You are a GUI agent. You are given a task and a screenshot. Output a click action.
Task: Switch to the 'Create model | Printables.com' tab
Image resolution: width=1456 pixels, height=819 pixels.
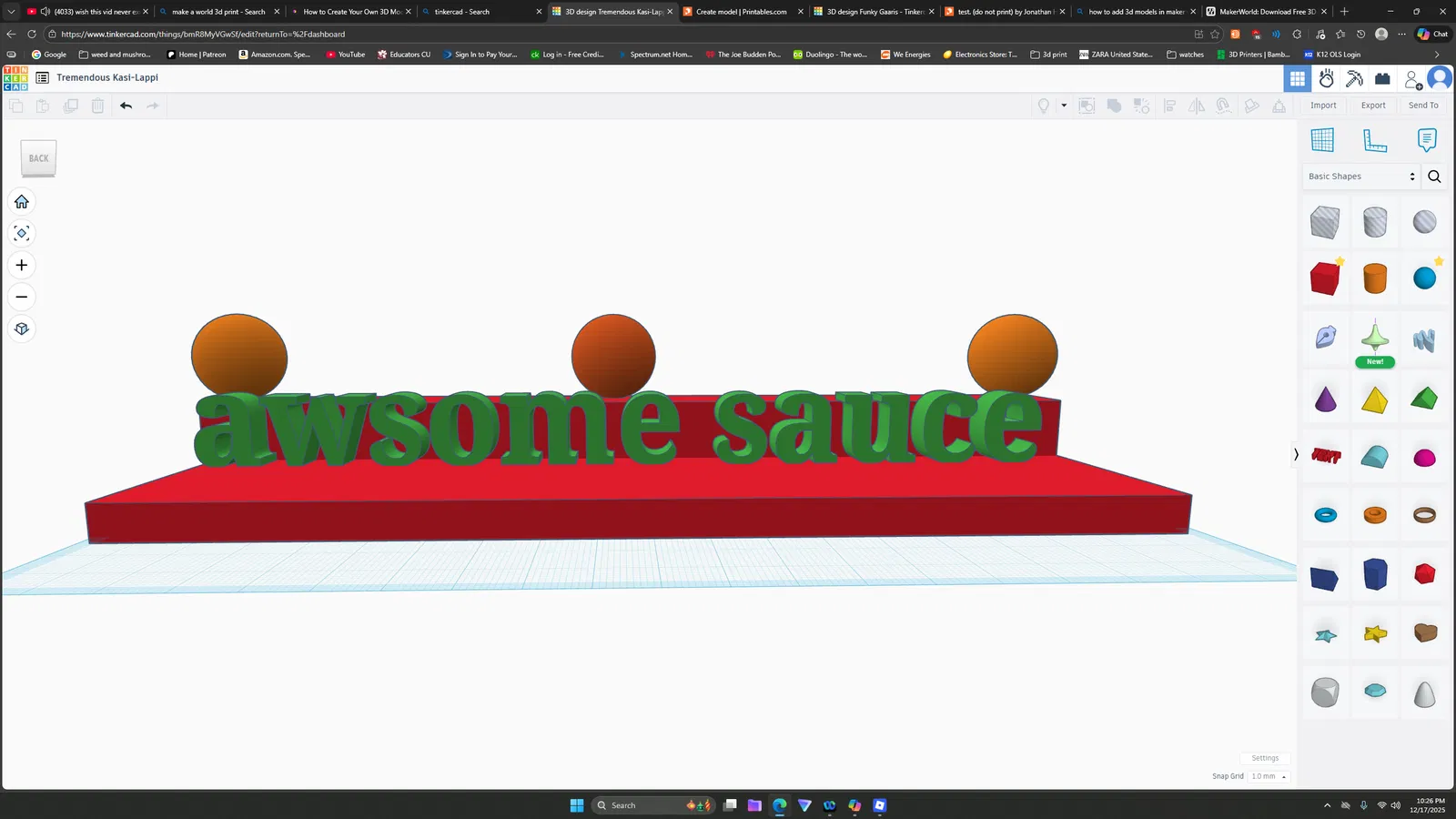pyautogui.click(x=743, y=12)
